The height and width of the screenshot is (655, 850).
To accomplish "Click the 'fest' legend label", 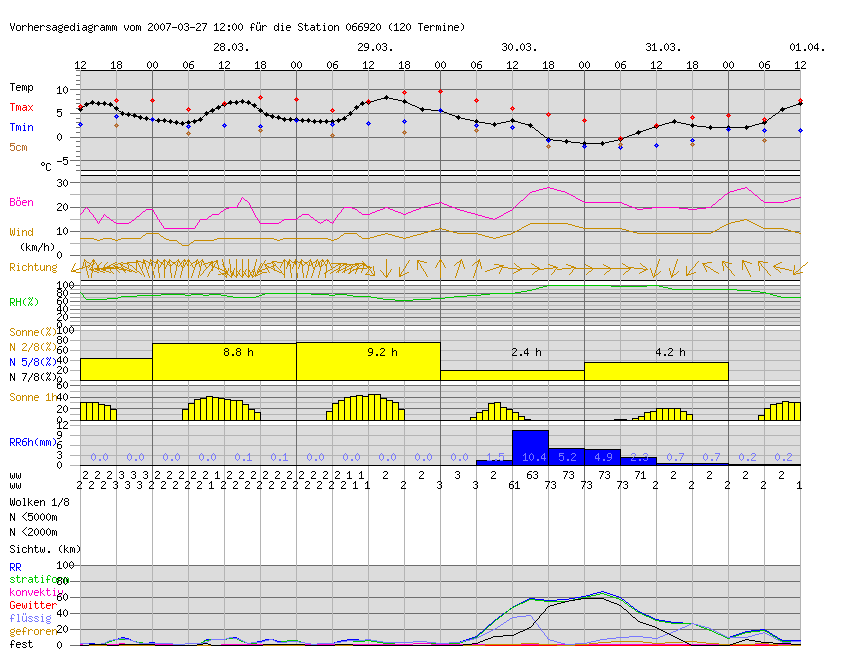I will click(21, 645).
